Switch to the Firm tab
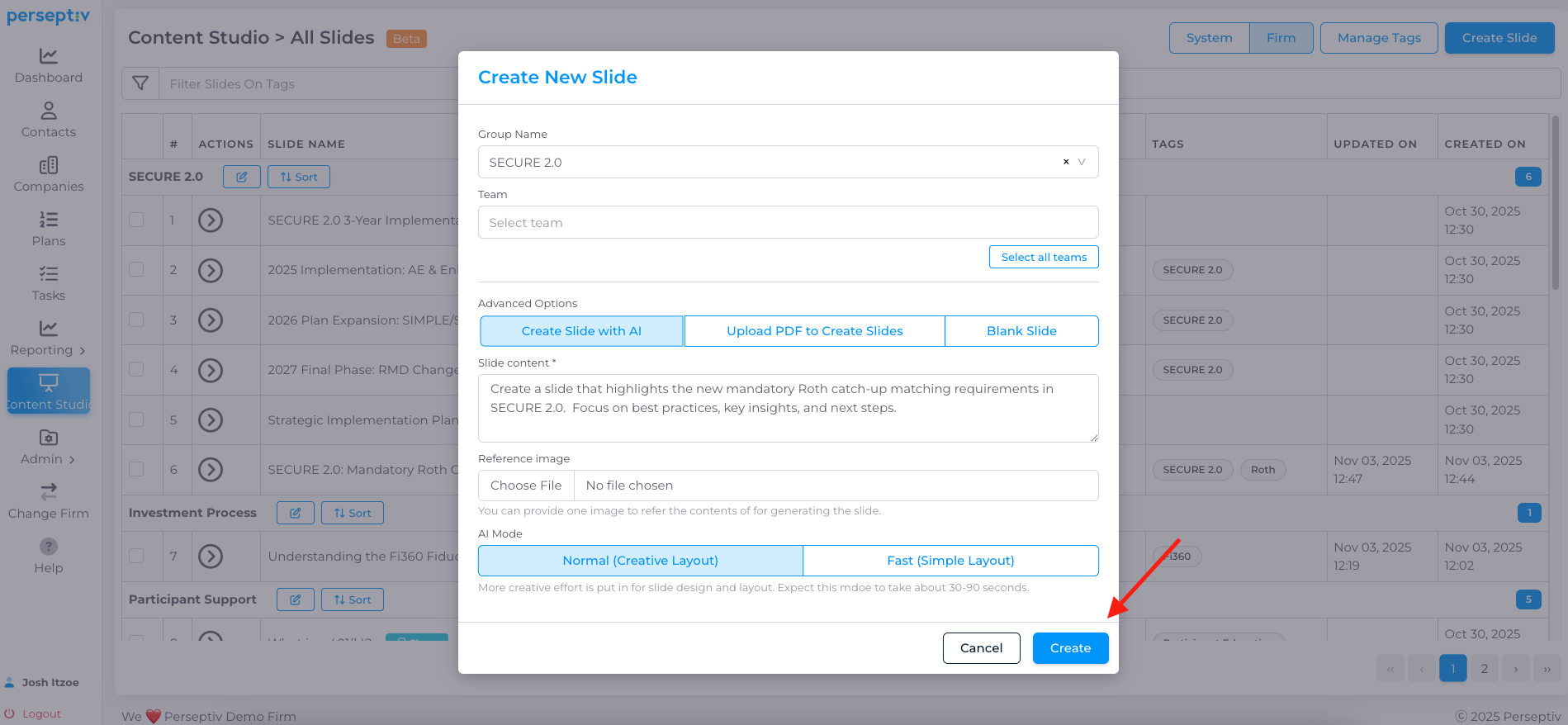The width and height of the screenshot is (1568, 725). point(1281,38)
